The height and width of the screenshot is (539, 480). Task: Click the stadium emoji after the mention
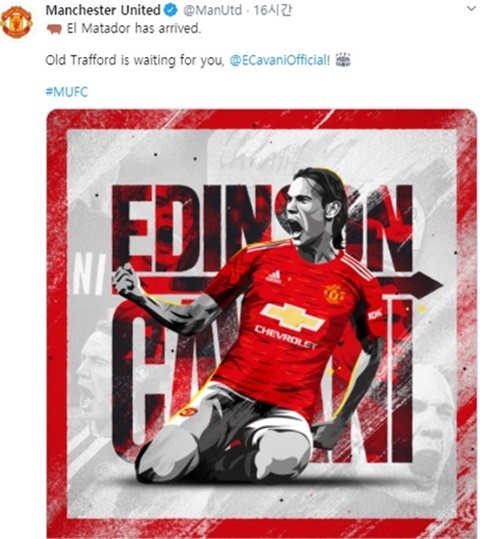[342, 59]
